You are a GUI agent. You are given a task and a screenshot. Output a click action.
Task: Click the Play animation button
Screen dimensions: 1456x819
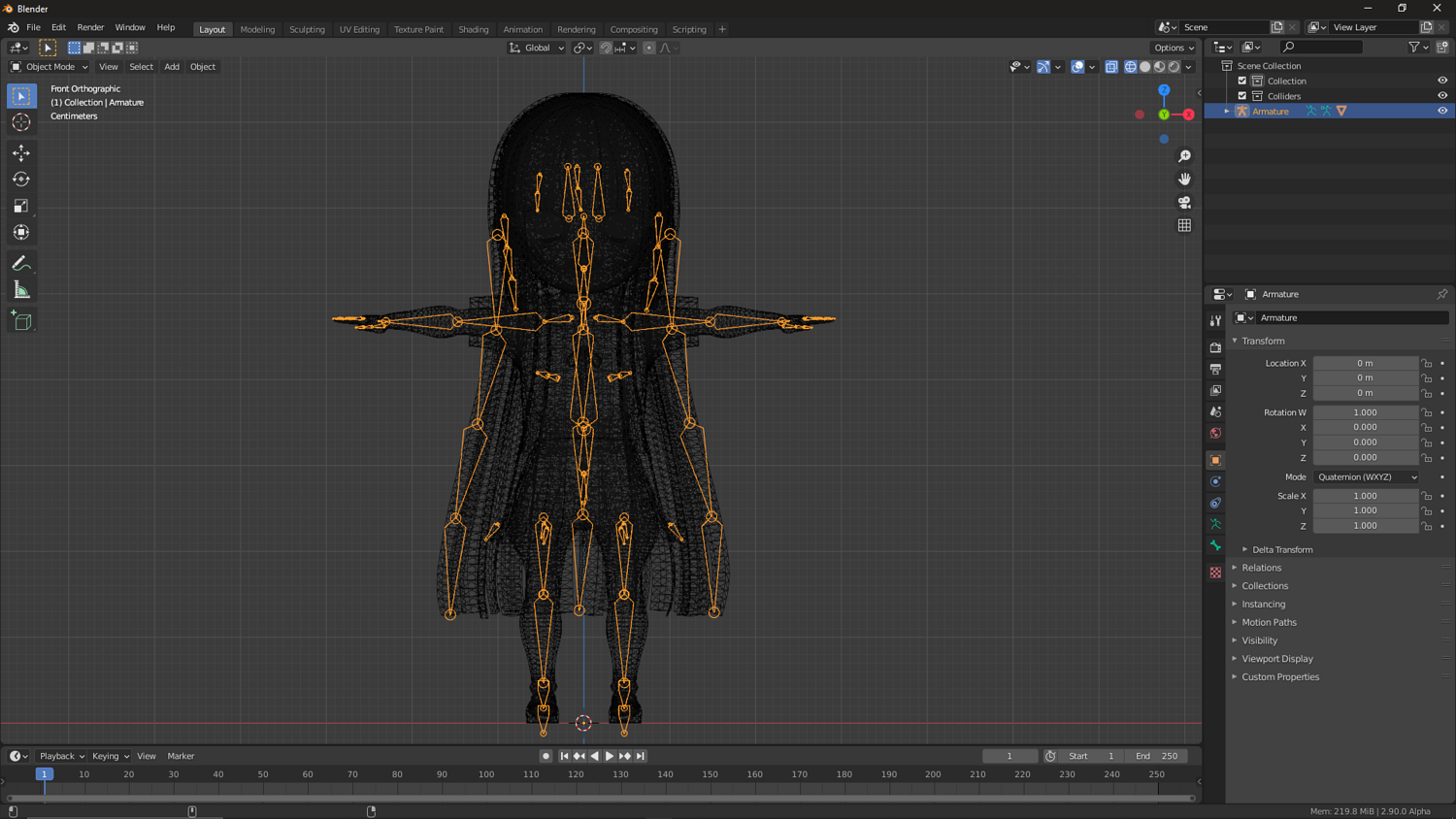[610, 756]
